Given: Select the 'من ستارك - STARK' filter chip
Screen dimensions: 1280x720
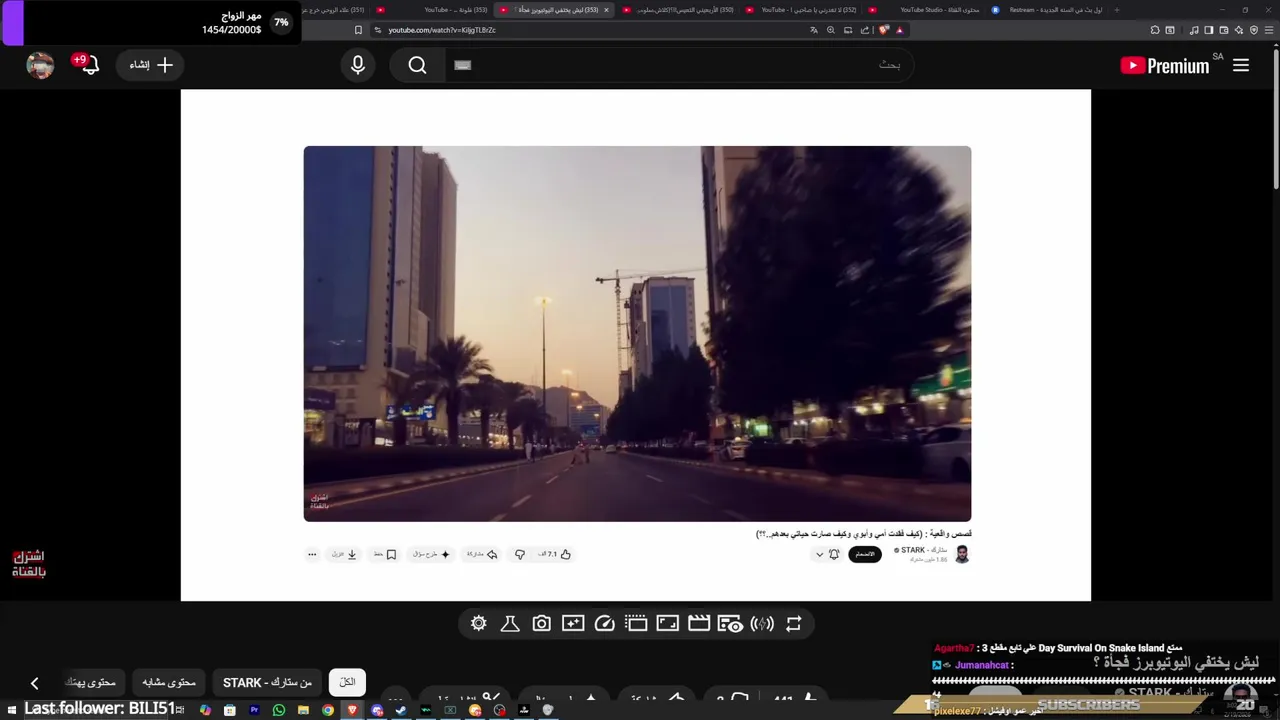Looking at the screenshot, I should point(267,682).
